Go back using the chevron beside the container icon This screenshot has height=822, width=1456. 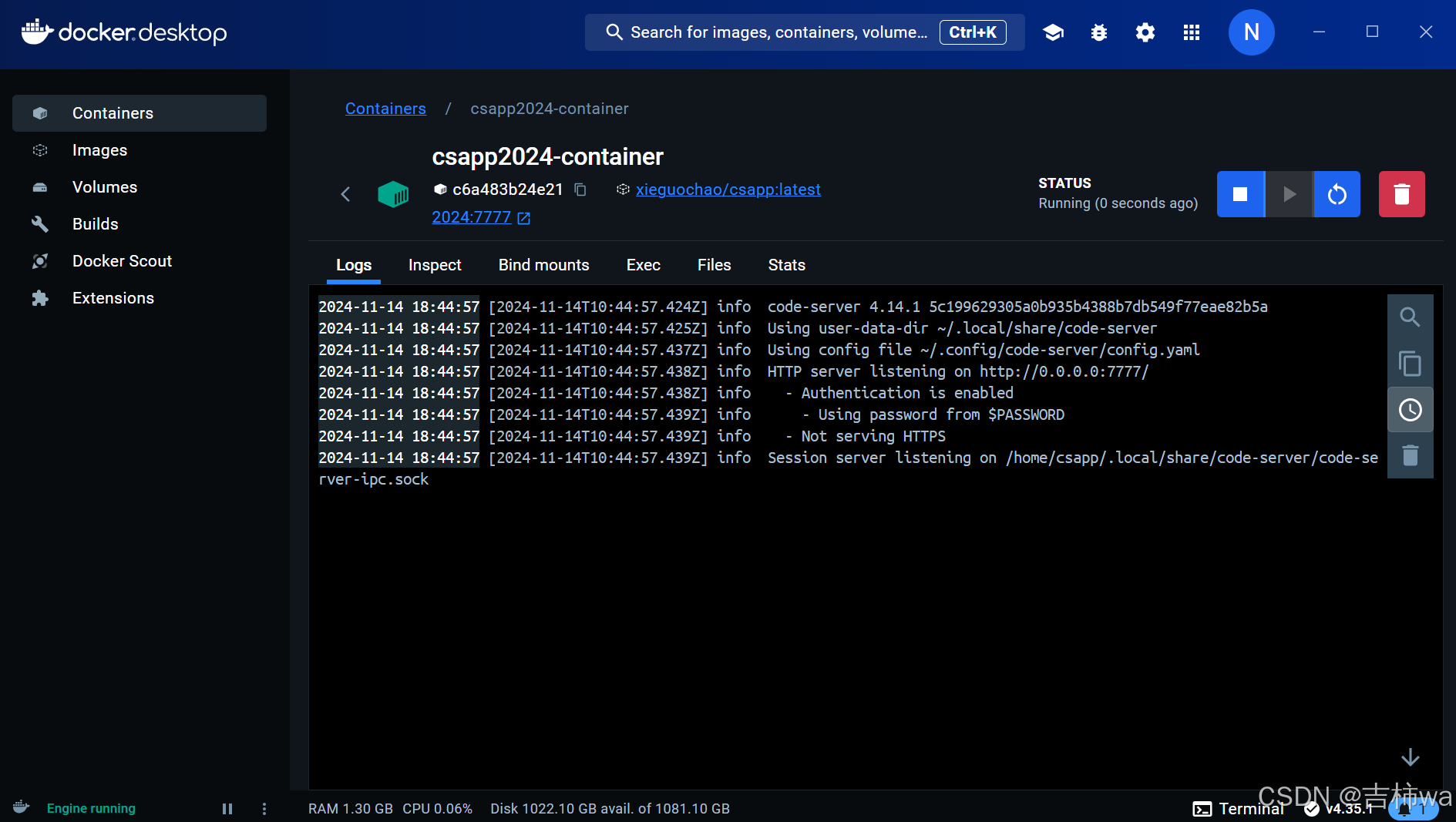click(345, 194)
